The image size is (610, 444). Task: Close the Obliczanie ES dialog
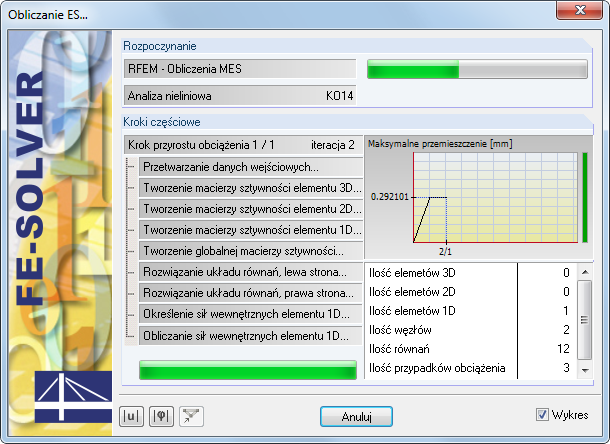point(579,10)
